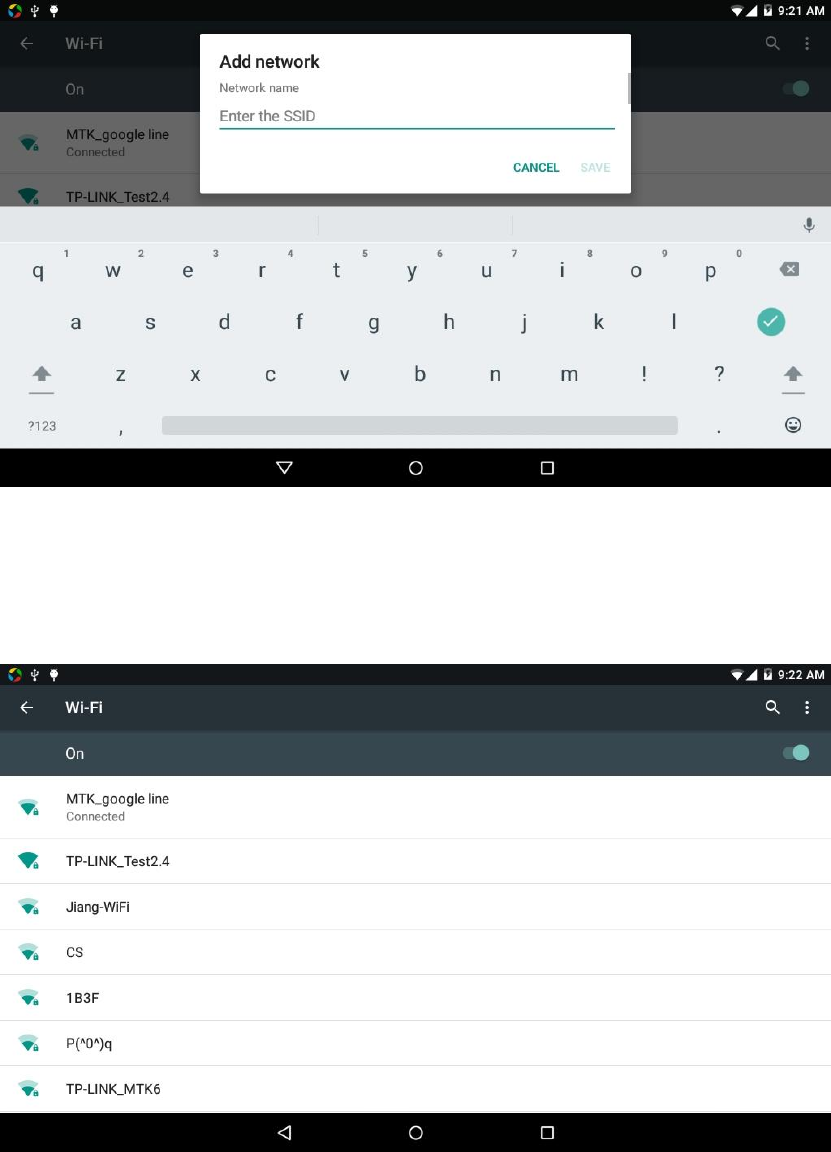Tap the bottom screen recent apps square
This screenshot has height=1152, width=831.
547,1132
